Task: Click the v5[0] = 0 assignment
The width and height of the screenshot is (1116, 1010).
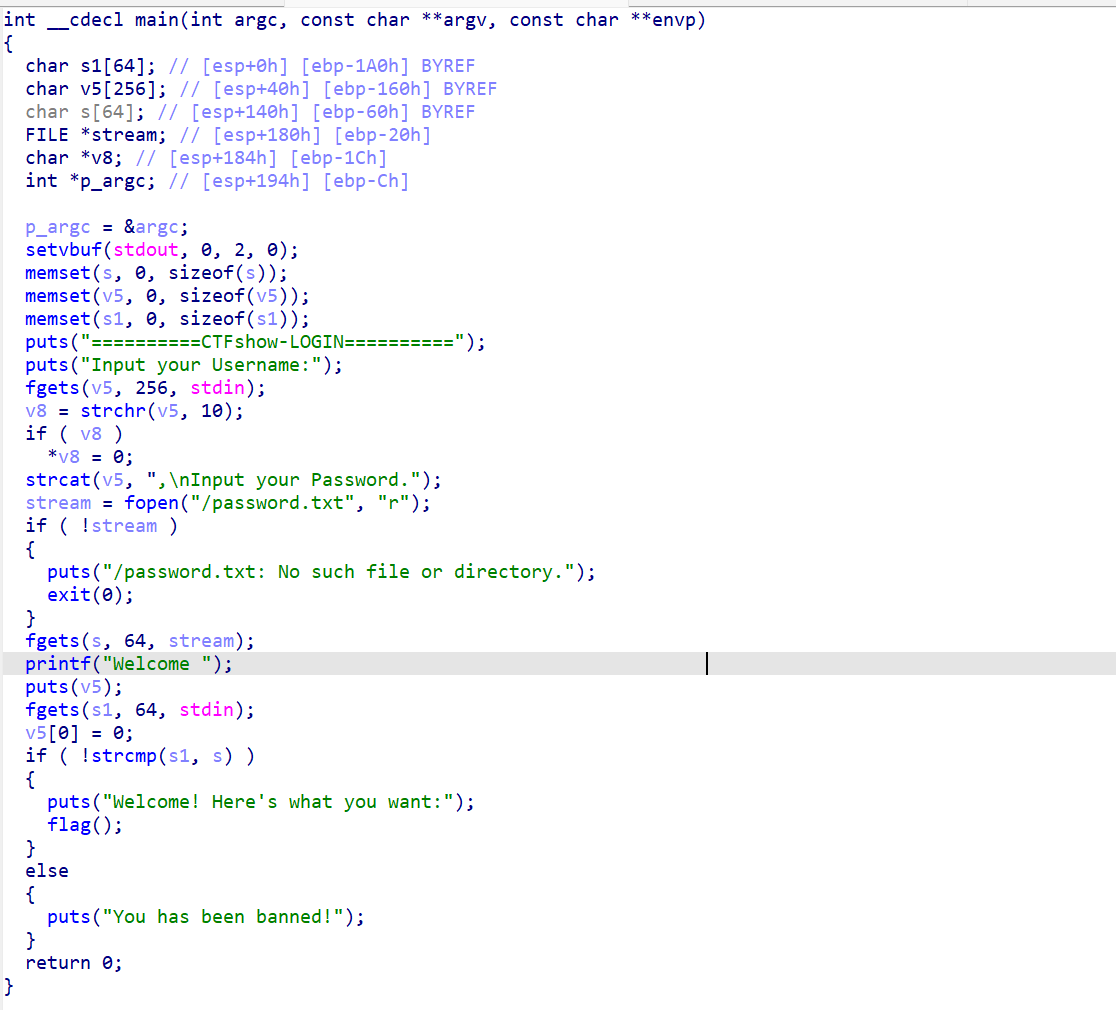Action: click(x=79, y=733)
